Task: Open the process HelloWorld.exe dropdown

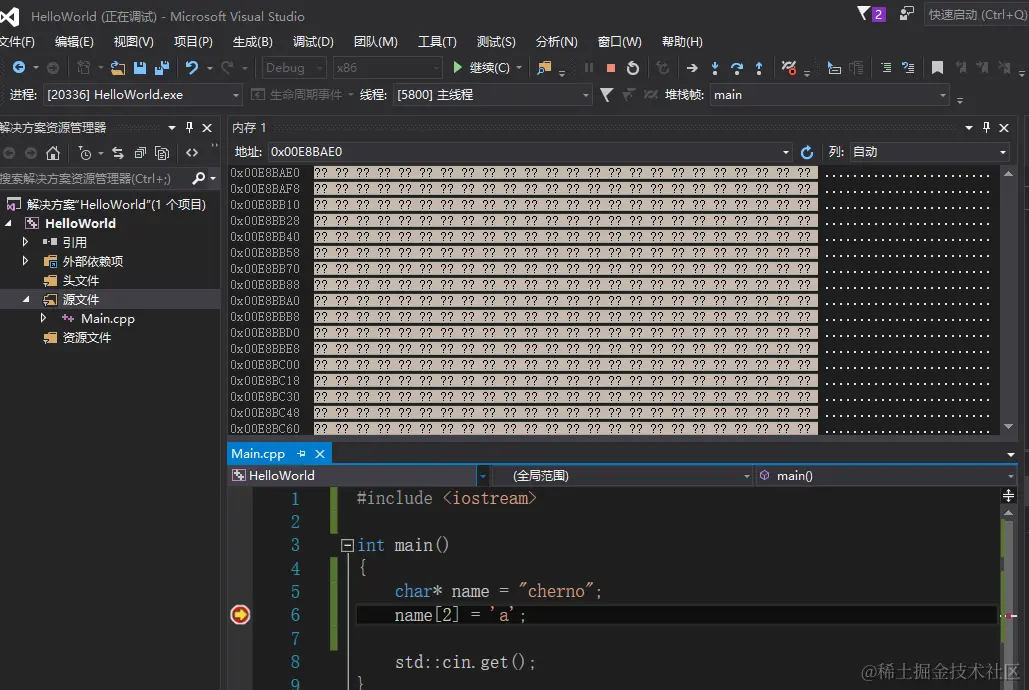Action: pyautogui.click(x=236, y=95)
